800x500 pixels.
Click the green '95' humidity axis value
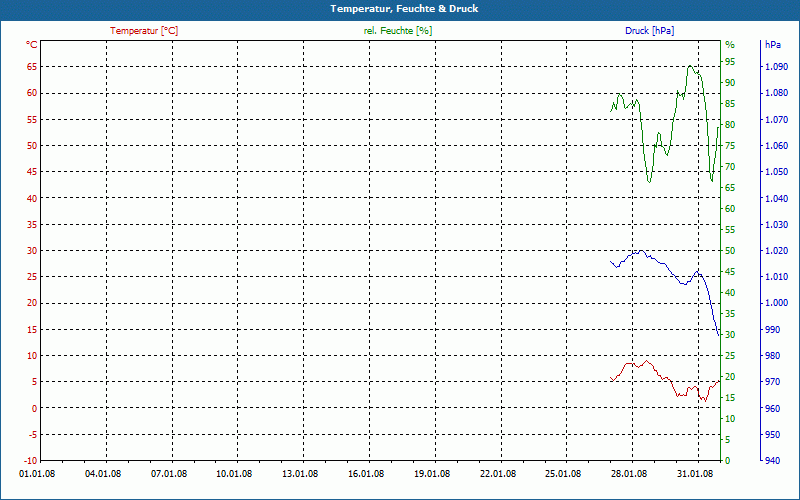[x=730, y=62]
